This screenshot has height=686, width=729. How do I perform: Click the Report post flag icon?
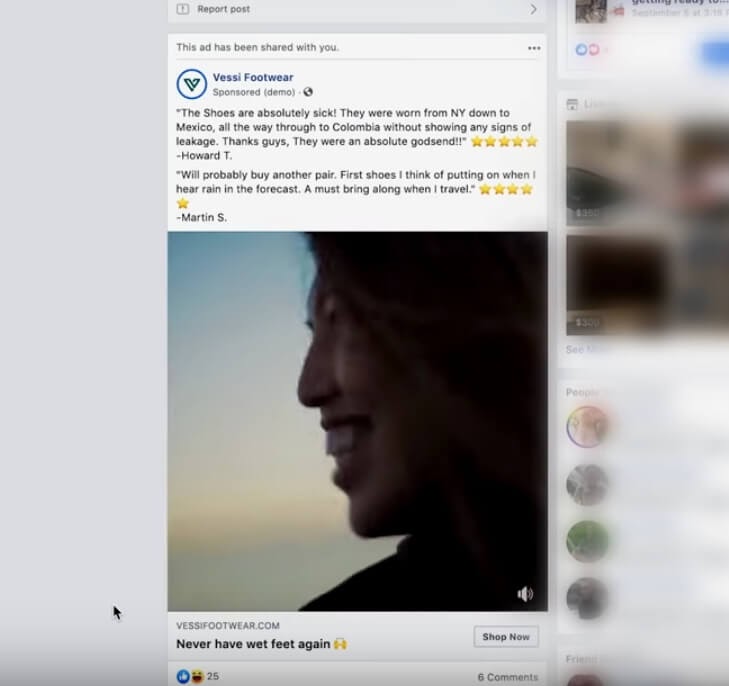click(183, 9)
